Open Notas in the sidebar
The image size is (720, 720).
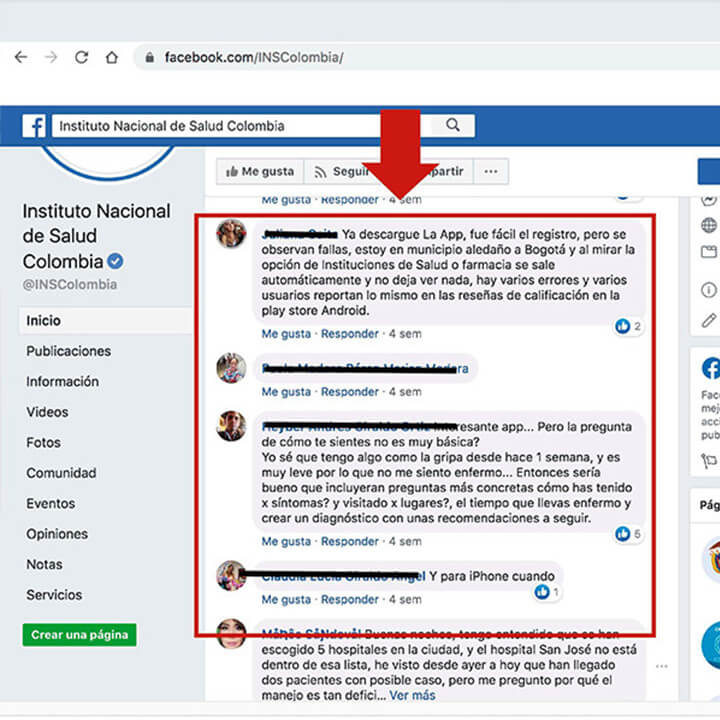44,564
